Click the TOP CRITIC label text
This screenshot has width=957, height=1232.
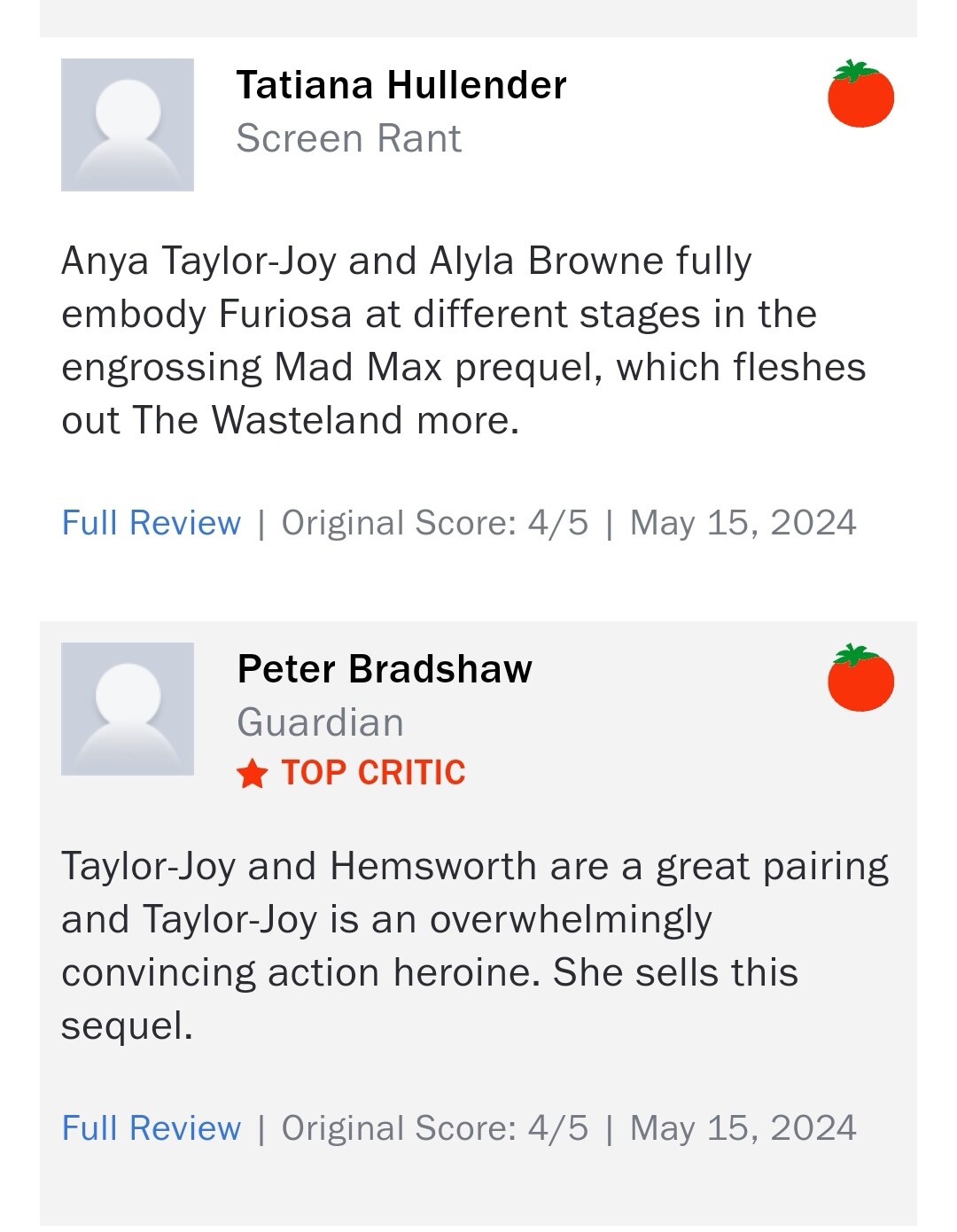tap(373, 773)
